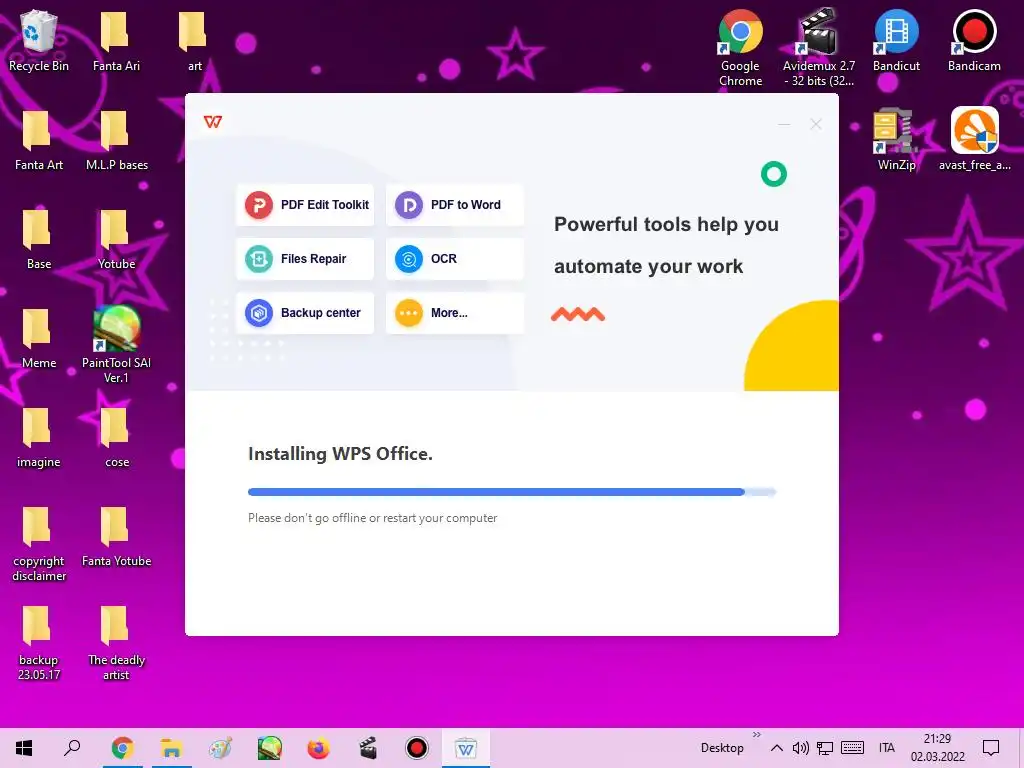This screenshot has height=768, width=1024.
Task: Select the Files Repair tool
Action: tap(305, 259)
